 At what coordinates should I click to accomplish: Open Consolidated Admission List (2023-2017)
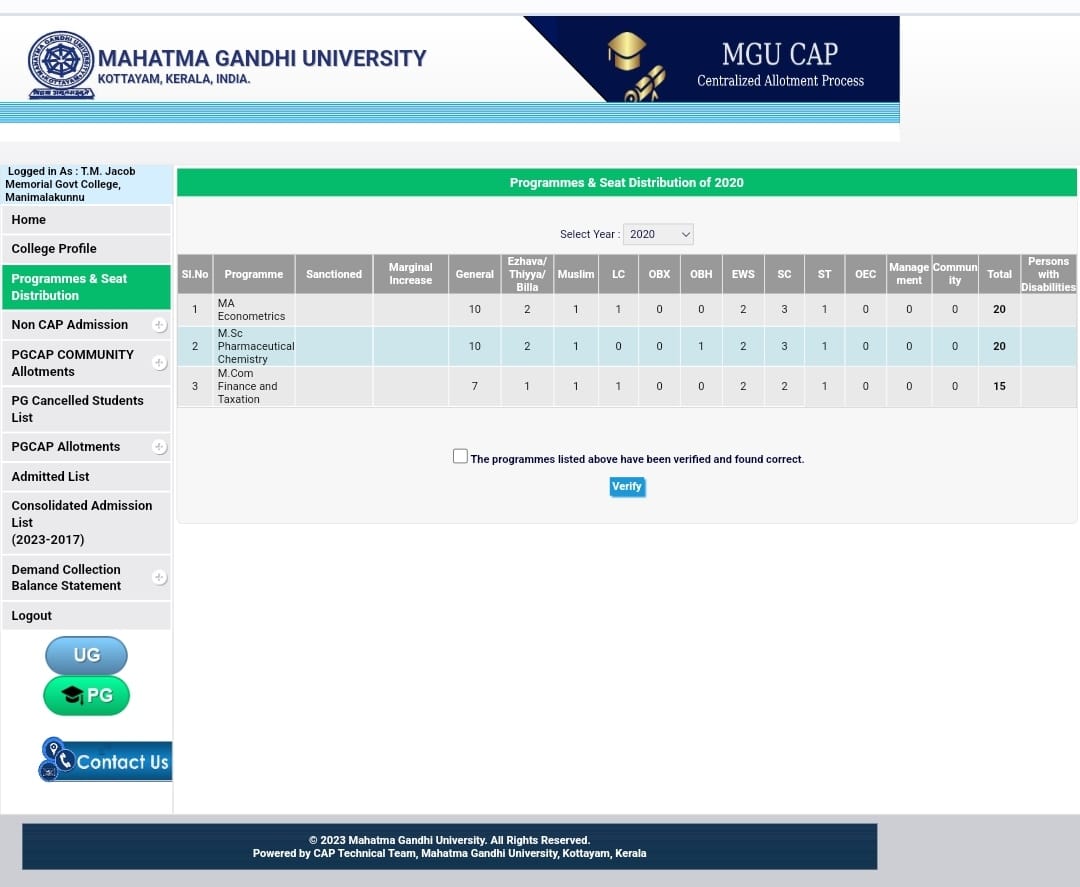click(x=86, y=523)
